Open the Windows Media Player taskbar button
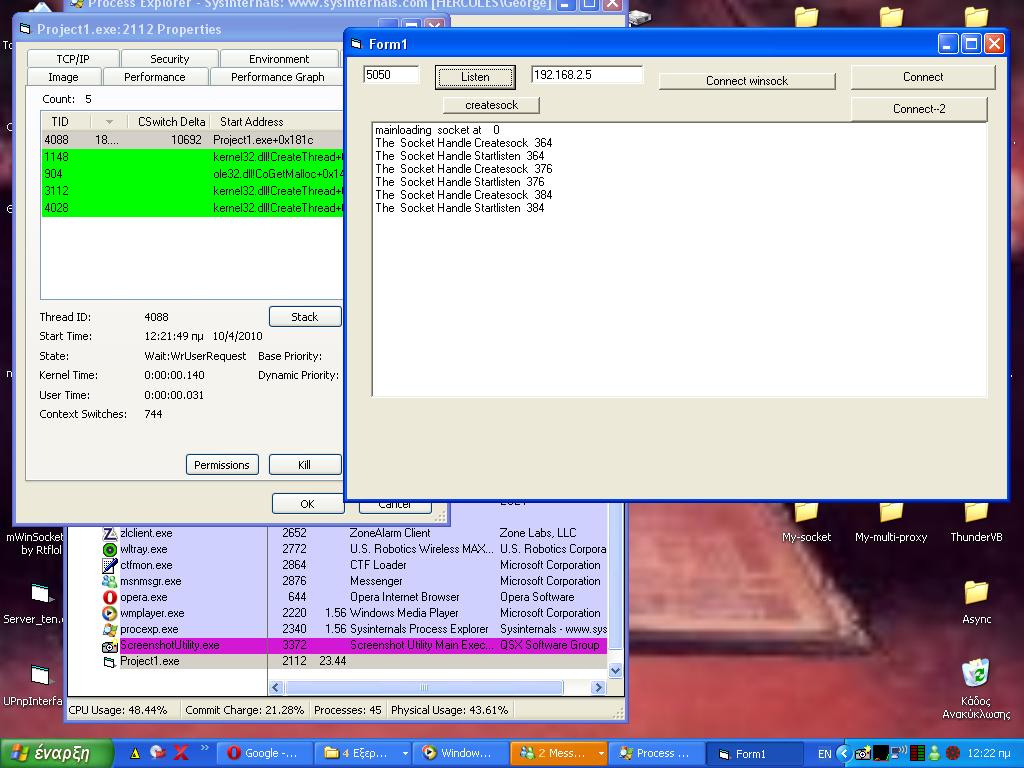Viewport: 1024px width, 768px height. (459, 753)
